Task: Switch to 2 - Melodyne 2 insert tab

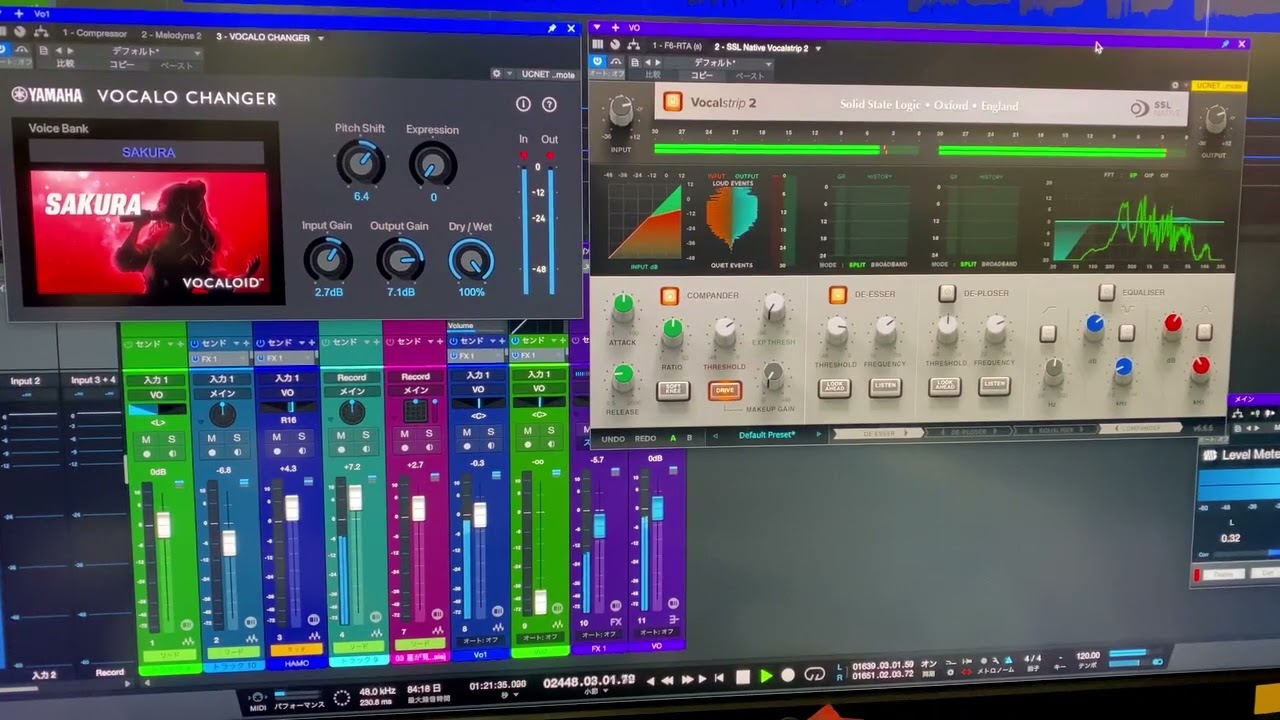Action: point(171,35)
